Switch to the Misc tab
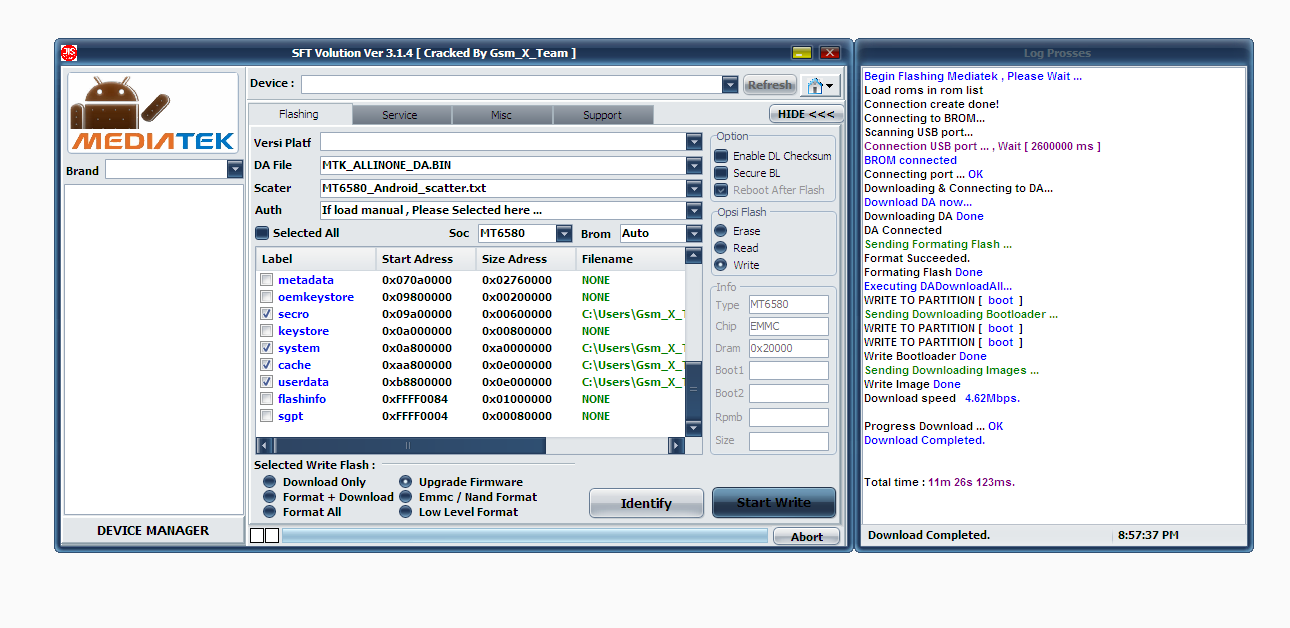 coord(501,115)
